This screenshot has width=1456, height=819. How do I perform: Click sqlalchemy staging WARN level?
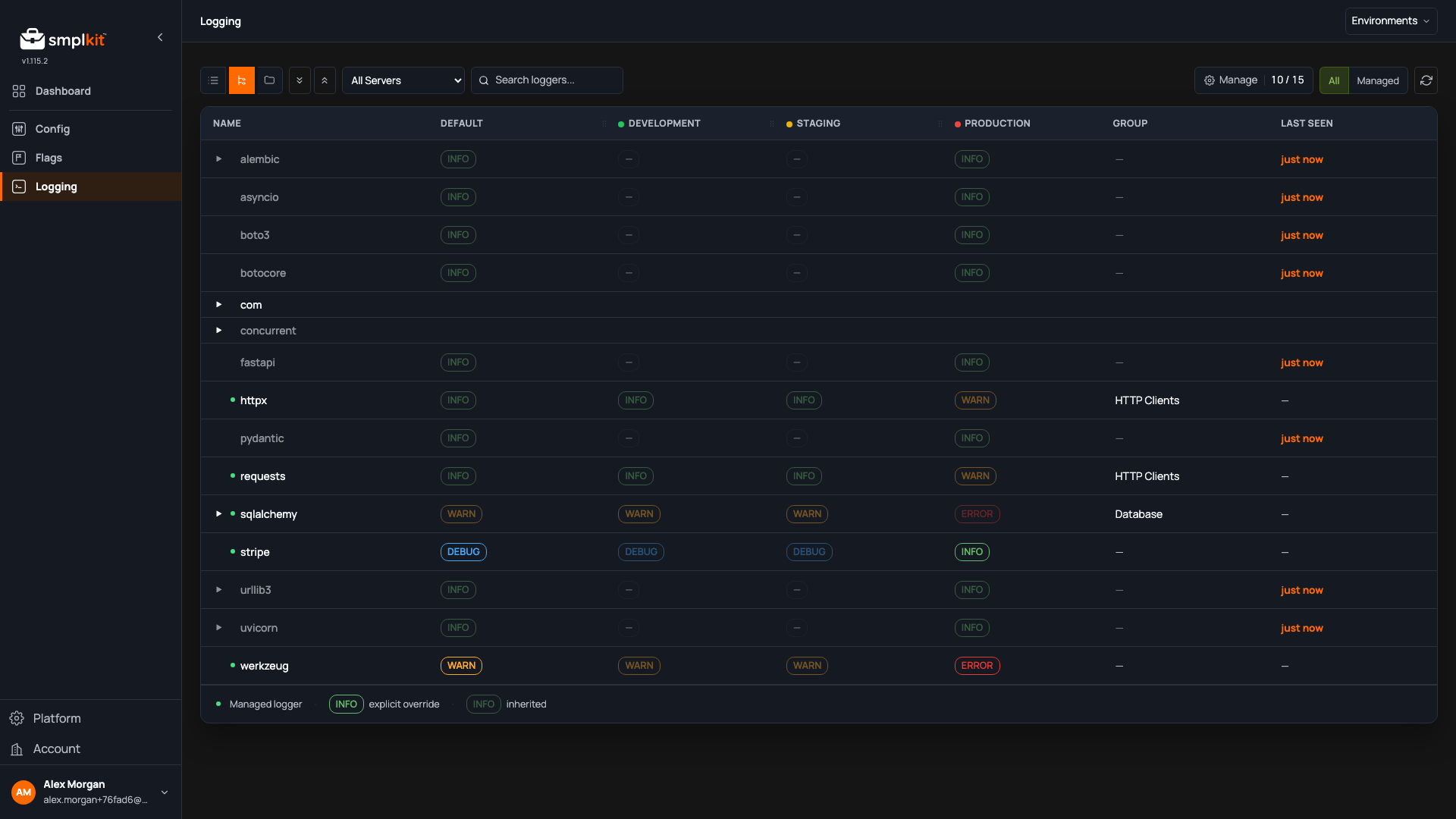click(x=807, y=514)
